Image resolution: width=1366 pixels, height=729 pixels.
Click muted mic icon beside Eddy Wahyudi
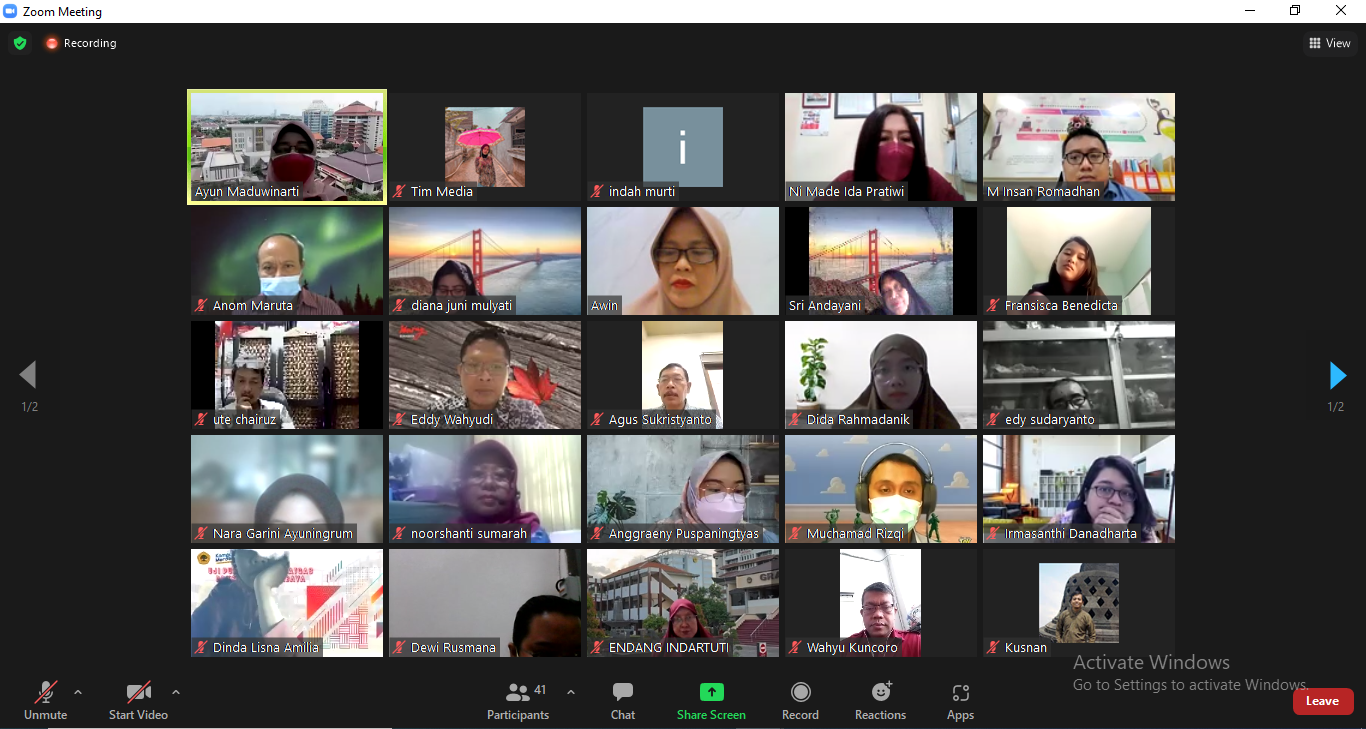click(x=400, y=419)
